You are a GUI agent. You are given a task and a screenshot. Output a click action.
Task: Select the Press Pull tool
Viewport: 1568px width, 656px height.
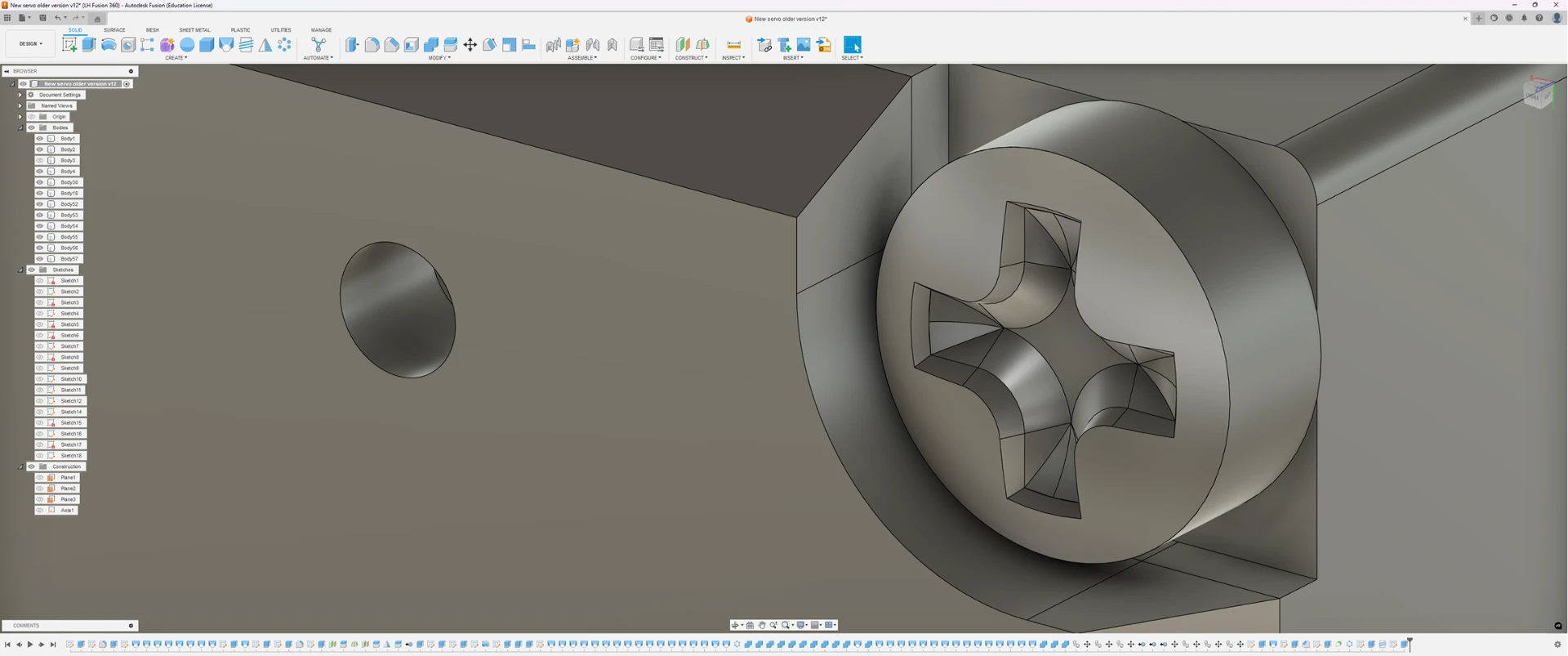pyautogui.click(x=352, y=45)
